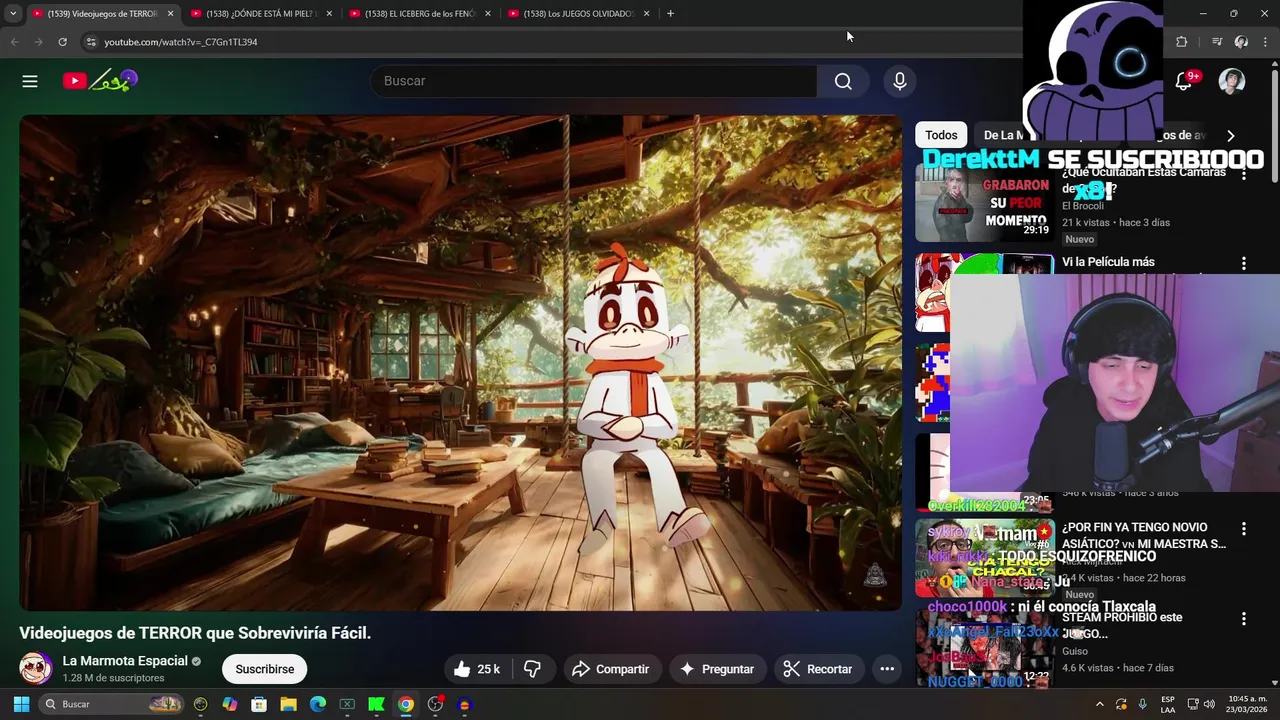Open 'STEAM PROHIBIÓ este JUEGO' video title
Viewport: 1280px width, 720px height.
[1122, 625]
